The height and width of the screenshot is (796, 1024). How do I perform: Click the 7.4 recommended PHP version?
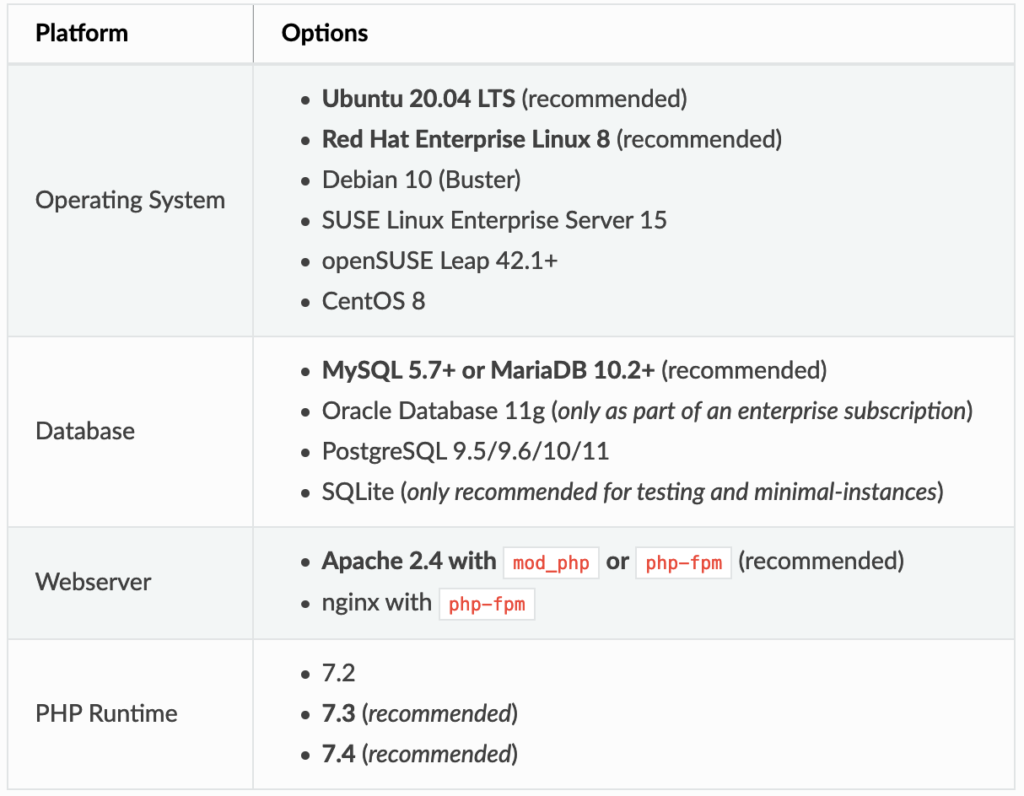click(339, 753)
